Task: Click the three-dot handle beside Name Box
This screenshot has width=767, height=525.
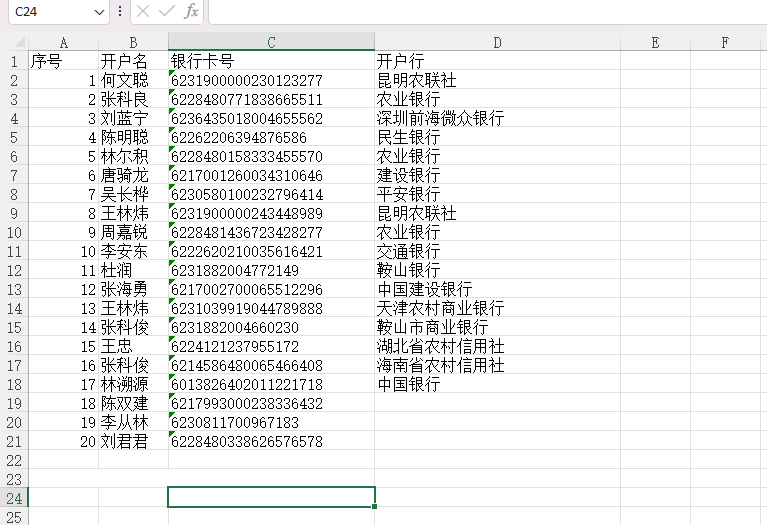Action: pyautogui.click(x=120, y=11)
